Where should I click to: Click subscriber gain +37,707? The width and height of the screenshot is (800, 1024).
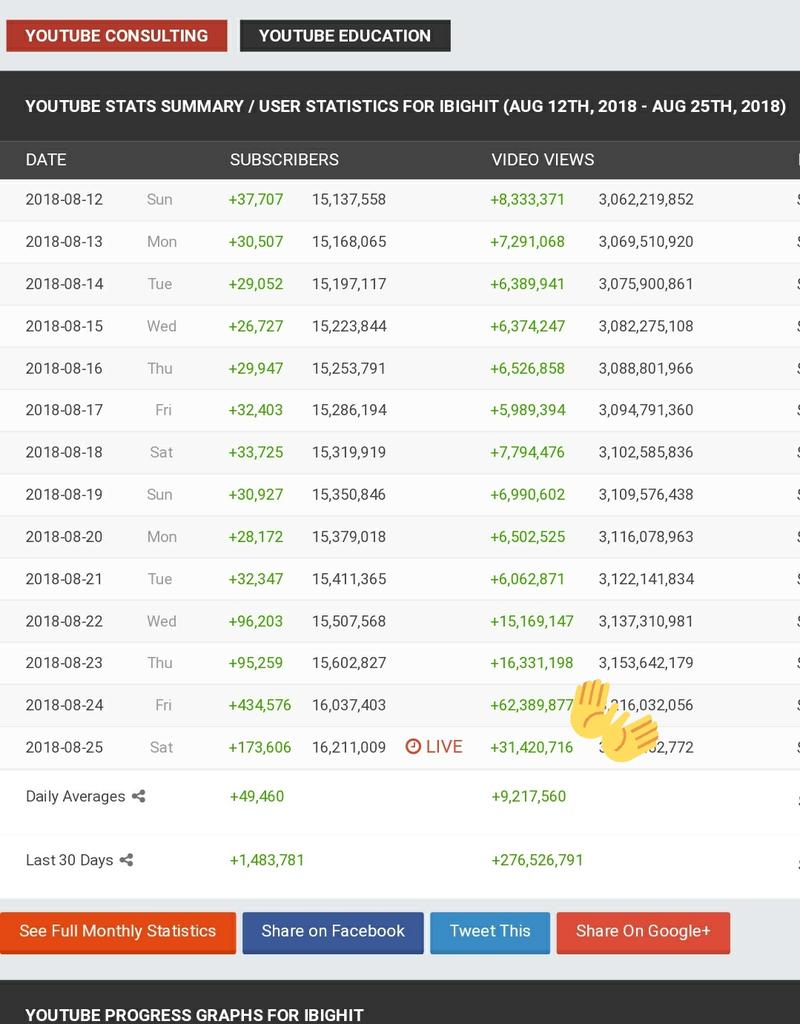[255, 199]
